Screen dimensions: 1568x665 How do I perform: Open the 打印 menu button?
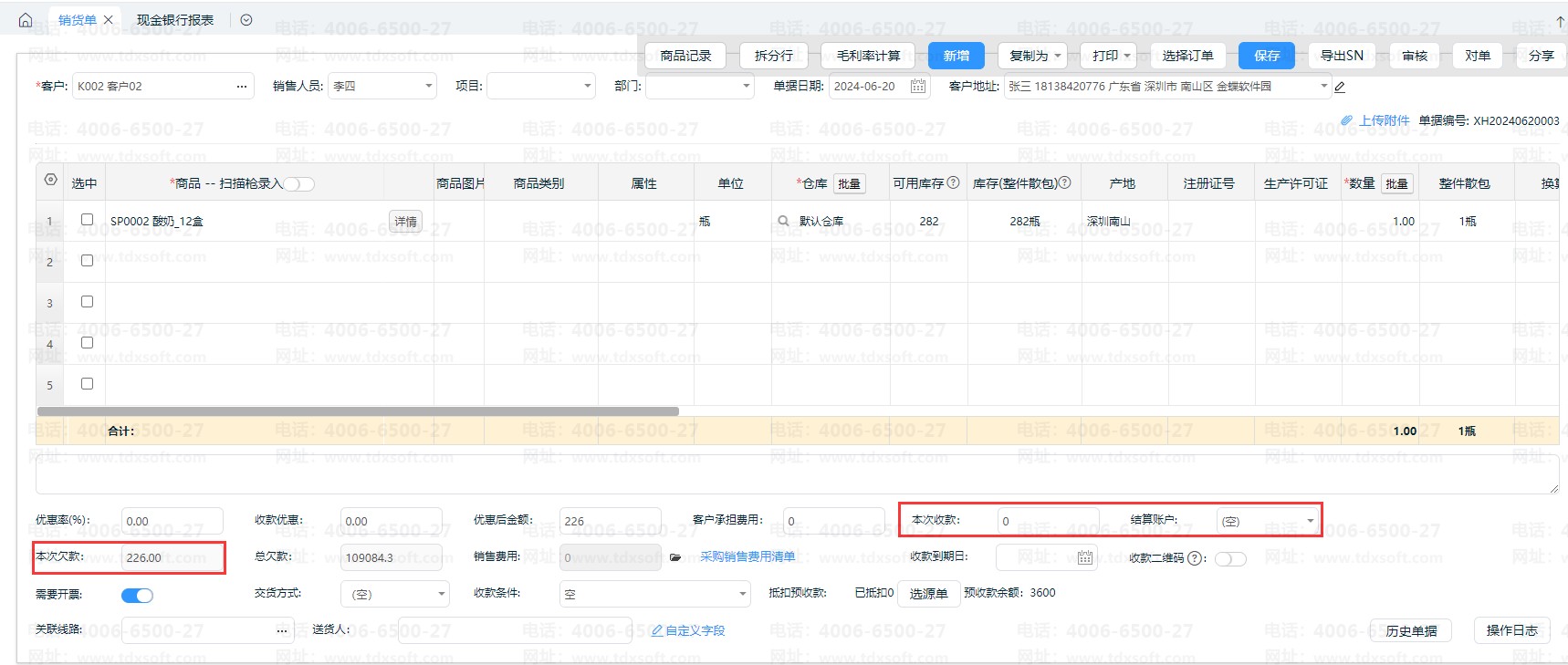click(x=1108, y=56)
